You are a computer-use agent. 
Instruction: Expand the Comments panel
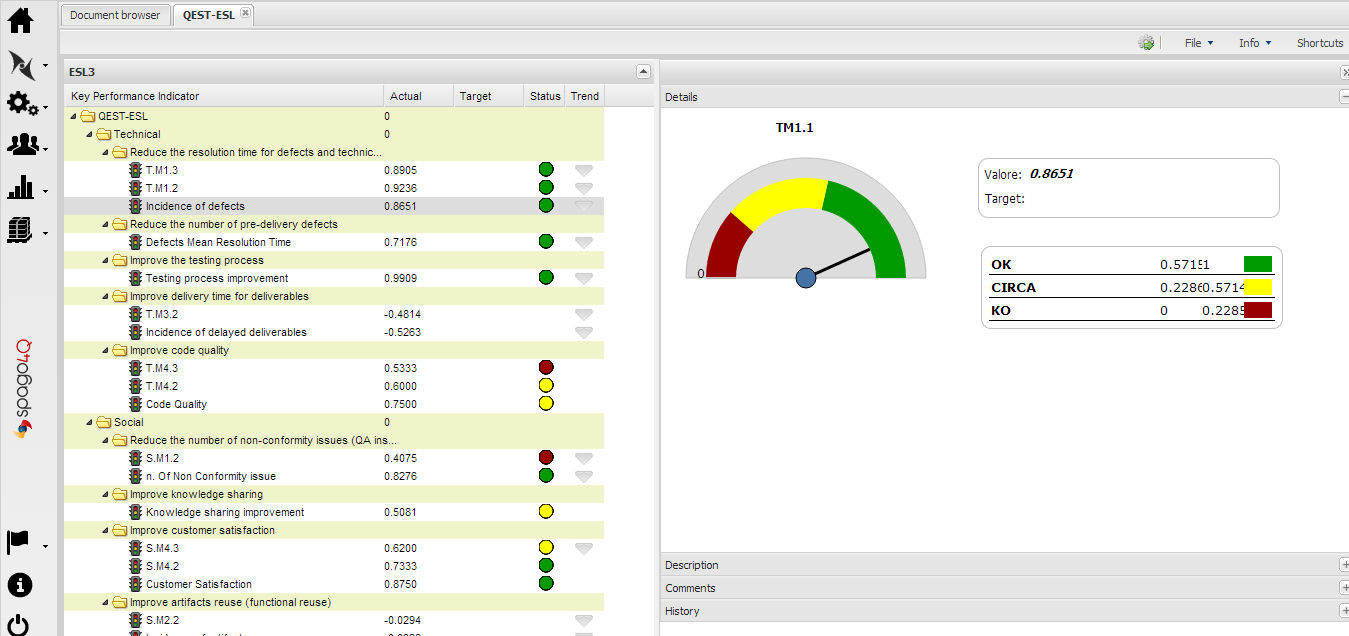click(1344, 588)
